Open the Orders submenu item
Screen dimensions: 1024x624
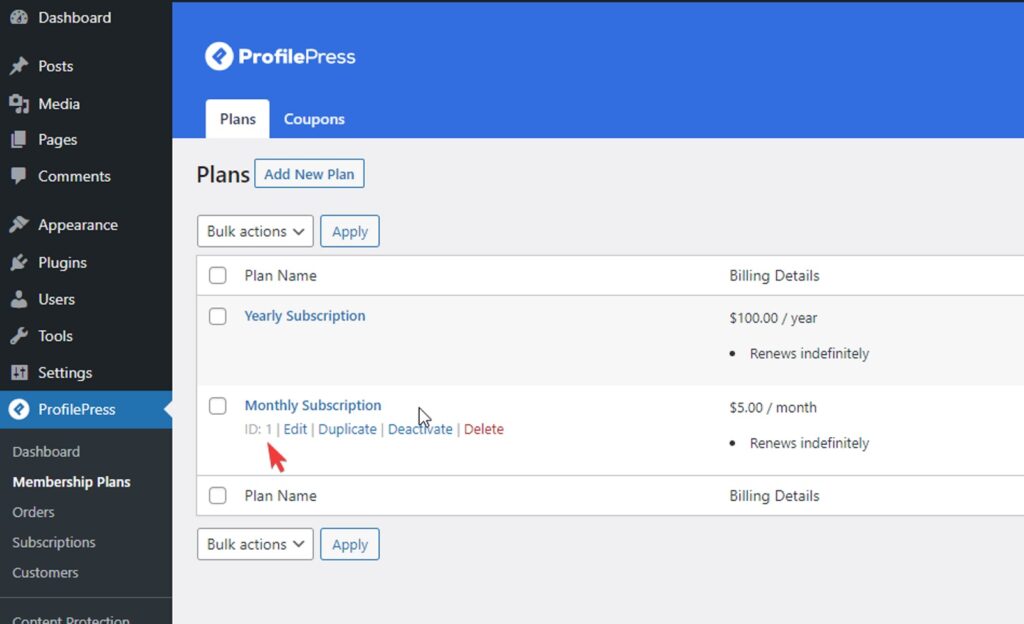(x=33, y=512)
